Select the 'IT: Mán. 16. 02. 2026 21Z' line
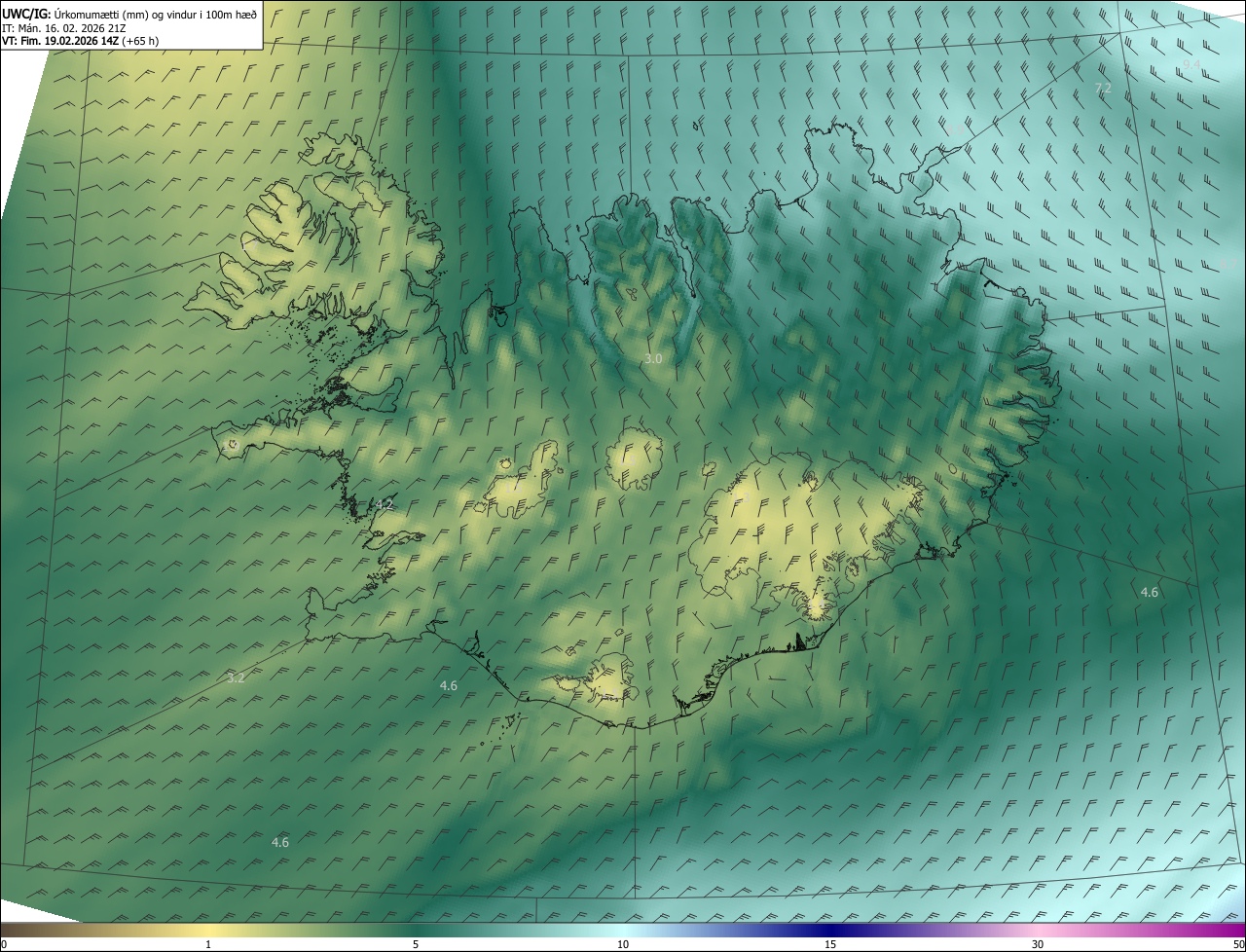Image resolution: width=1246 pixels, height=952 pixels. (x=66, y=27)
